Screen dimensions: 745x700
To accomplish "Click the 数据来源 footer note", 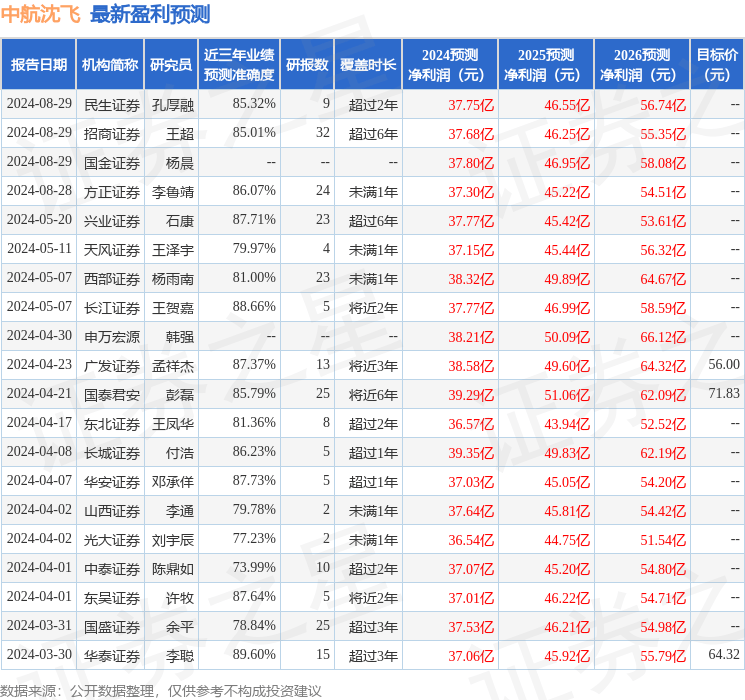I will tap(161, 690).
